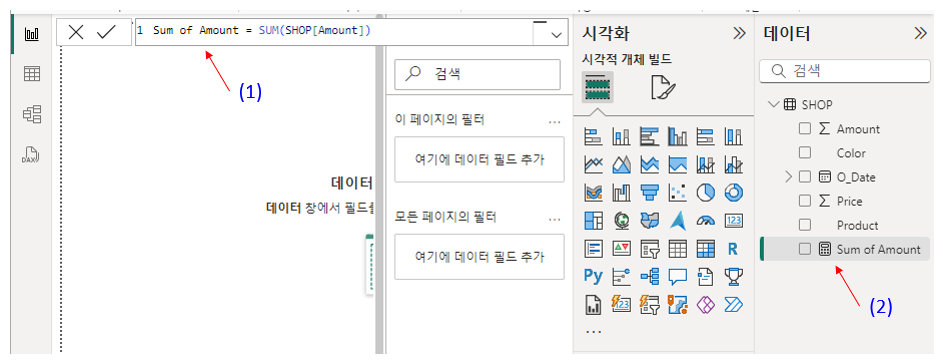Choose the Decomposition tree visual
The width and height of the screenshot is (943, 364).
click(x=650, y=276)
